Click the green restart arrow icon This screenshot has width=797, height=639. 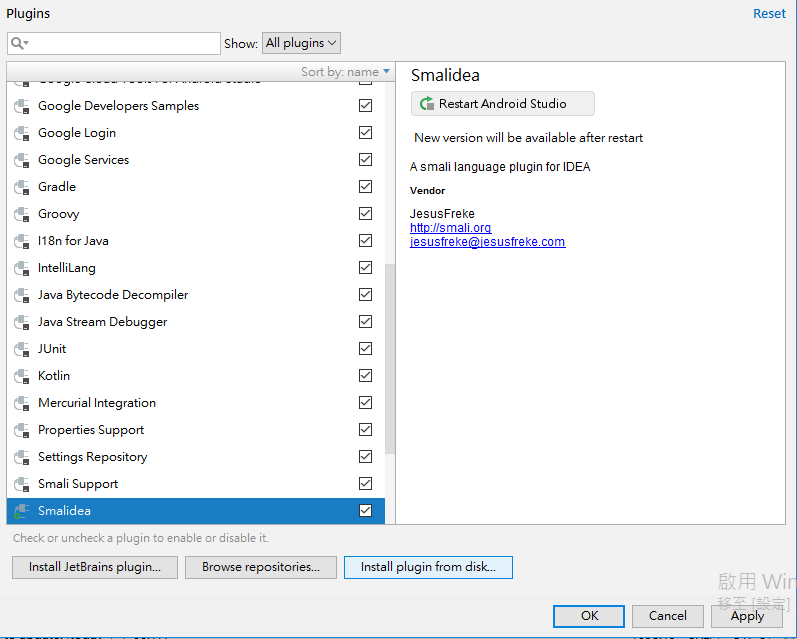coord(426,104)
